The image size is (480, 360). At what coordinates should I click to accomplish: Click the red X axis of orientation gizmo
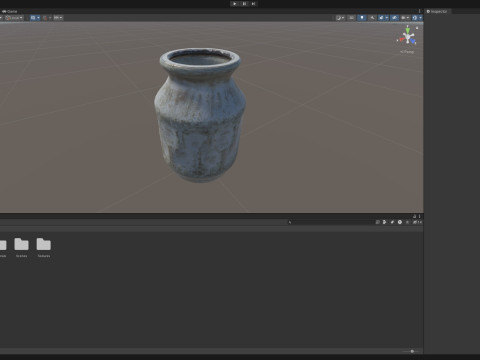coord(401,40)
